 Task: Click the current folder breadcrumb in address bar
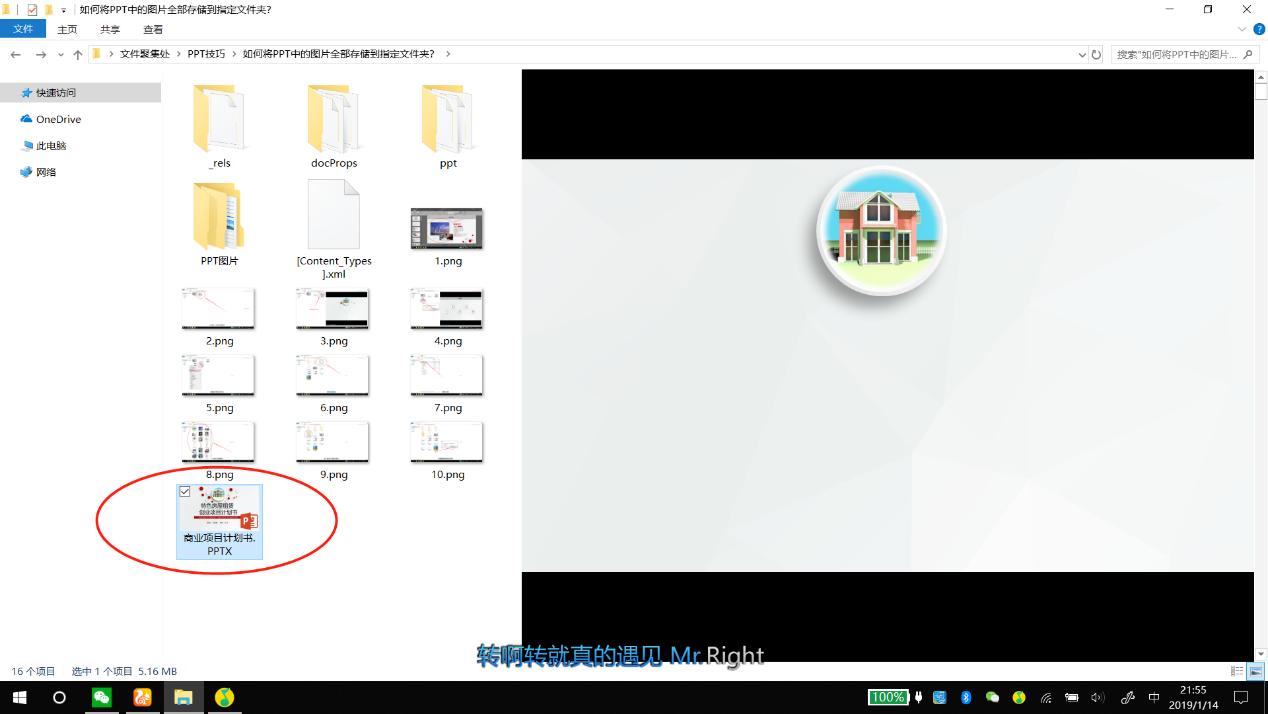338,54
